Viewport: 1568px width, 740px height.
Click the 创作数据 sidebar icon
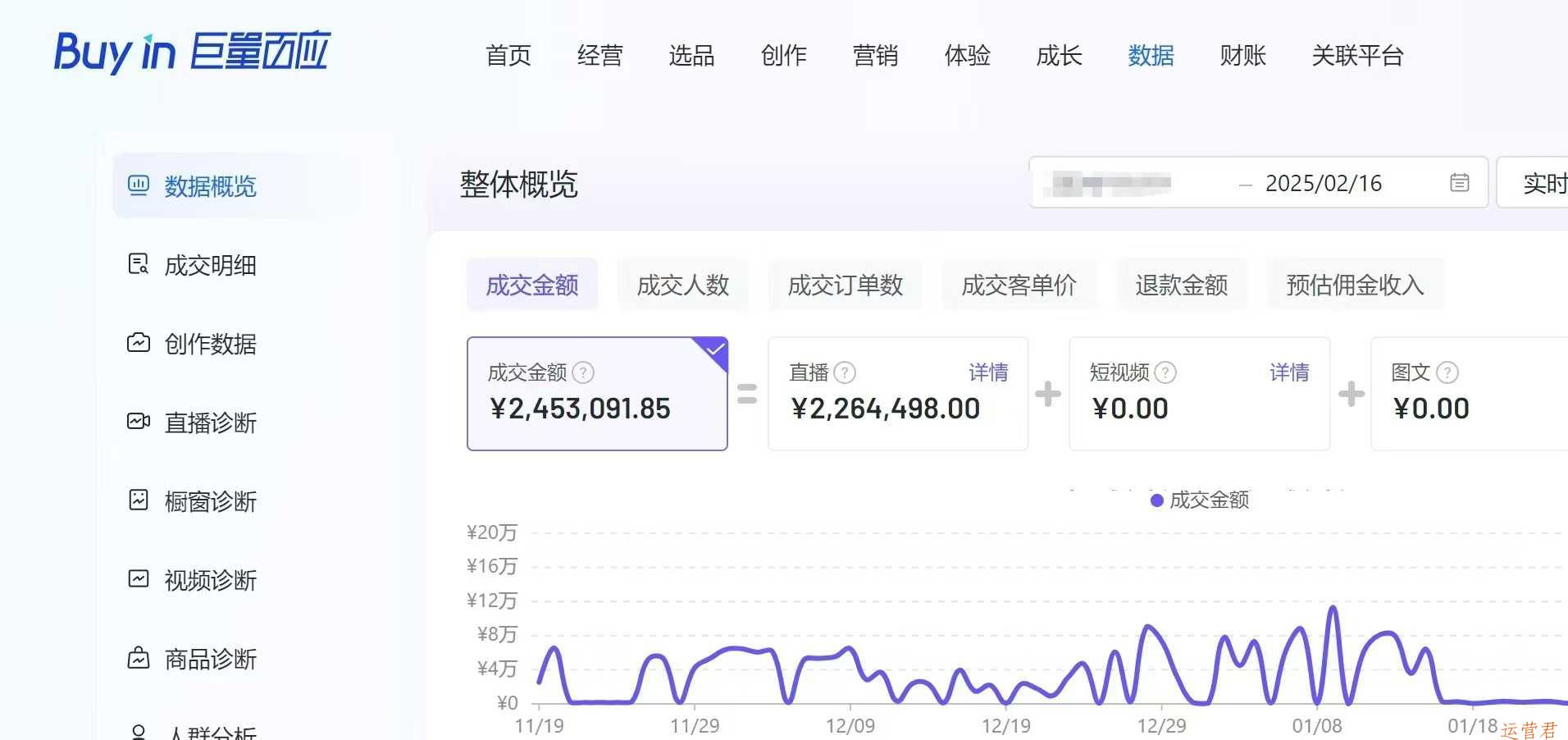click(x=139, y=343)
